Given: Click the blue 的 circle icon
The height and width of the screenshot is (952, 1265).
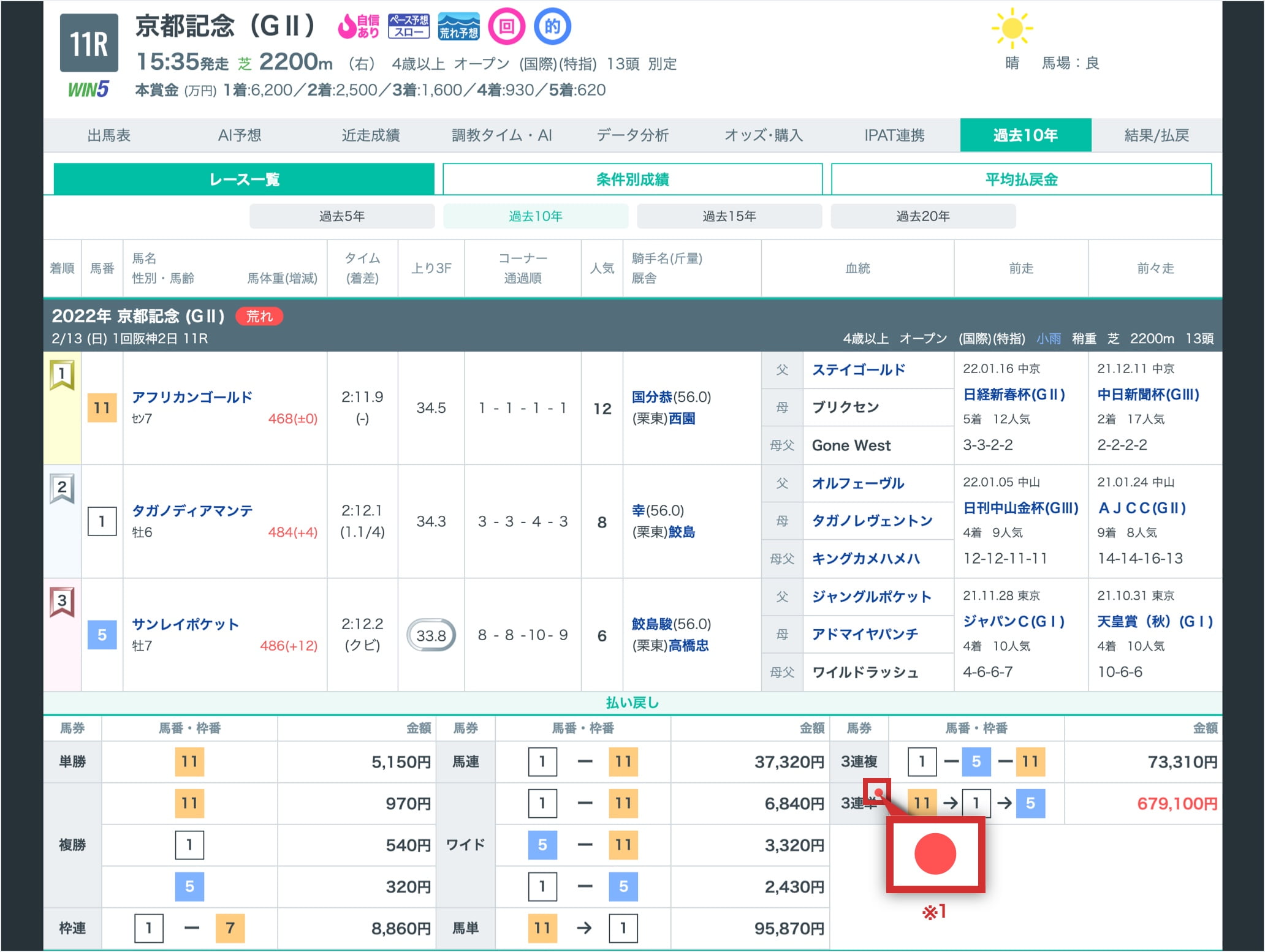Looking at the screenshot, I should coord(552,27).
